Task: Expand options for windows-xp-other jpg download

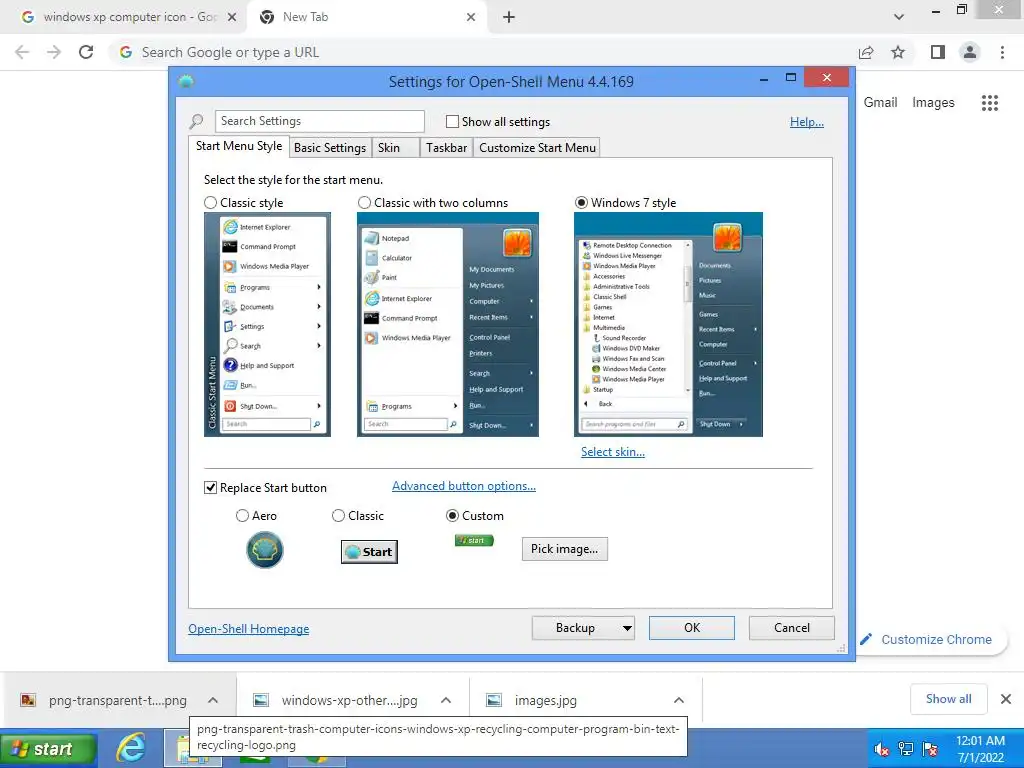Action: (446, 700)
